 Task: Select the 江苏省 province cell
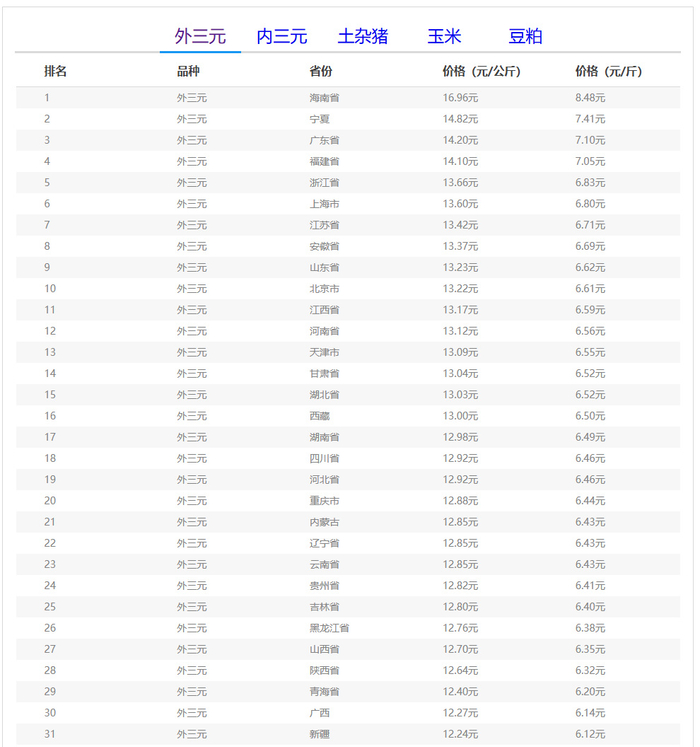point(325,225)
